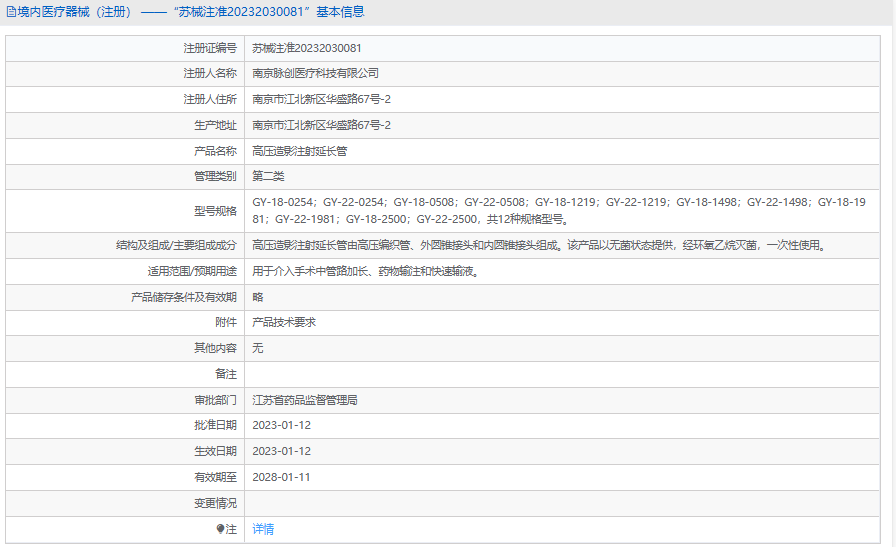
Task: Click the 结构及组成 description text
Action: coord(539,246)
